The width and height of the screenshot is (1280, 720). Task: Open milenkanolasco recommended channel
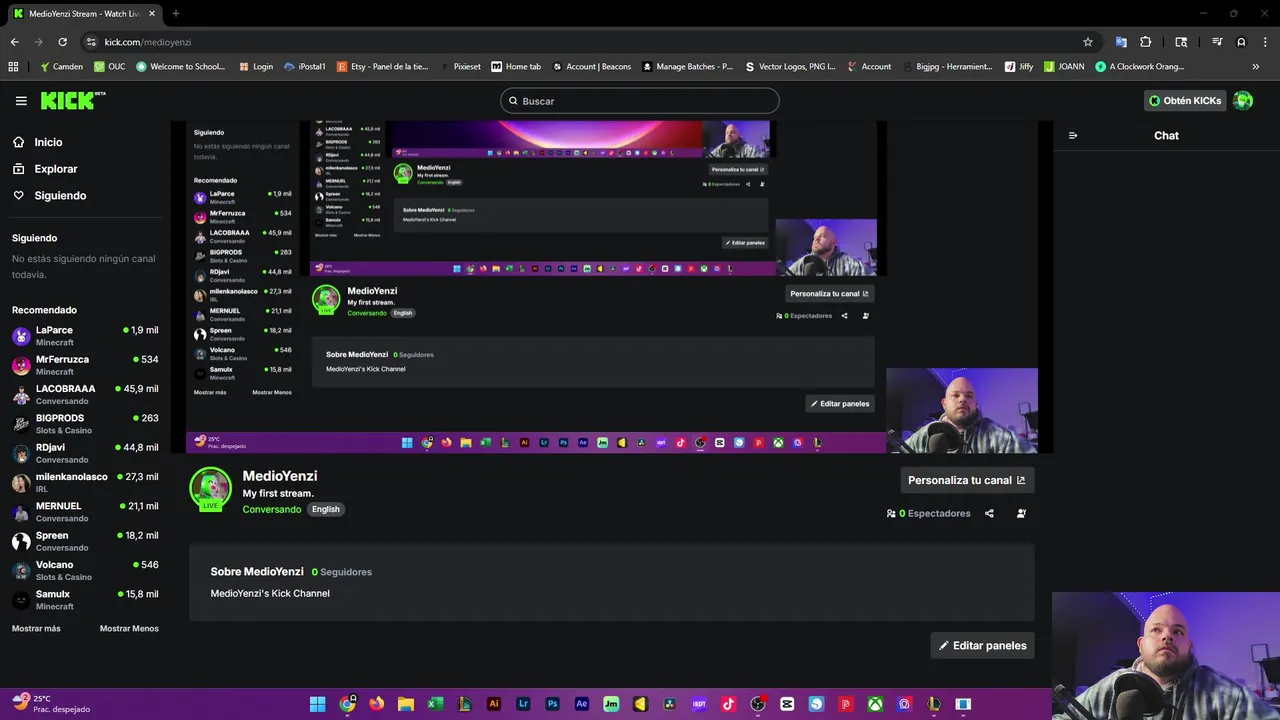tap(85, 482)
